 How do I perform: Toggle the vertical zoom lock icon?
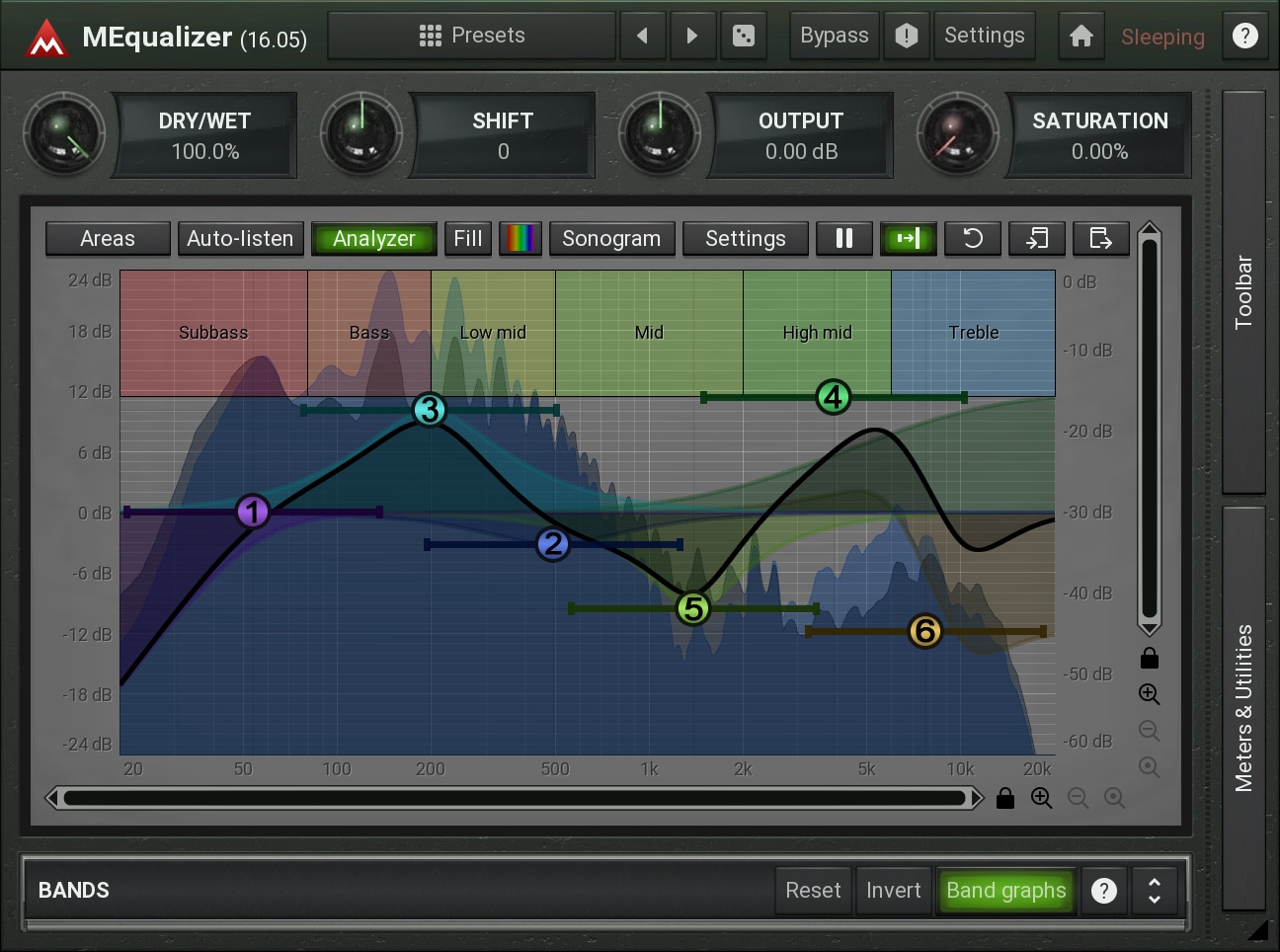(x=1150, y=658)
